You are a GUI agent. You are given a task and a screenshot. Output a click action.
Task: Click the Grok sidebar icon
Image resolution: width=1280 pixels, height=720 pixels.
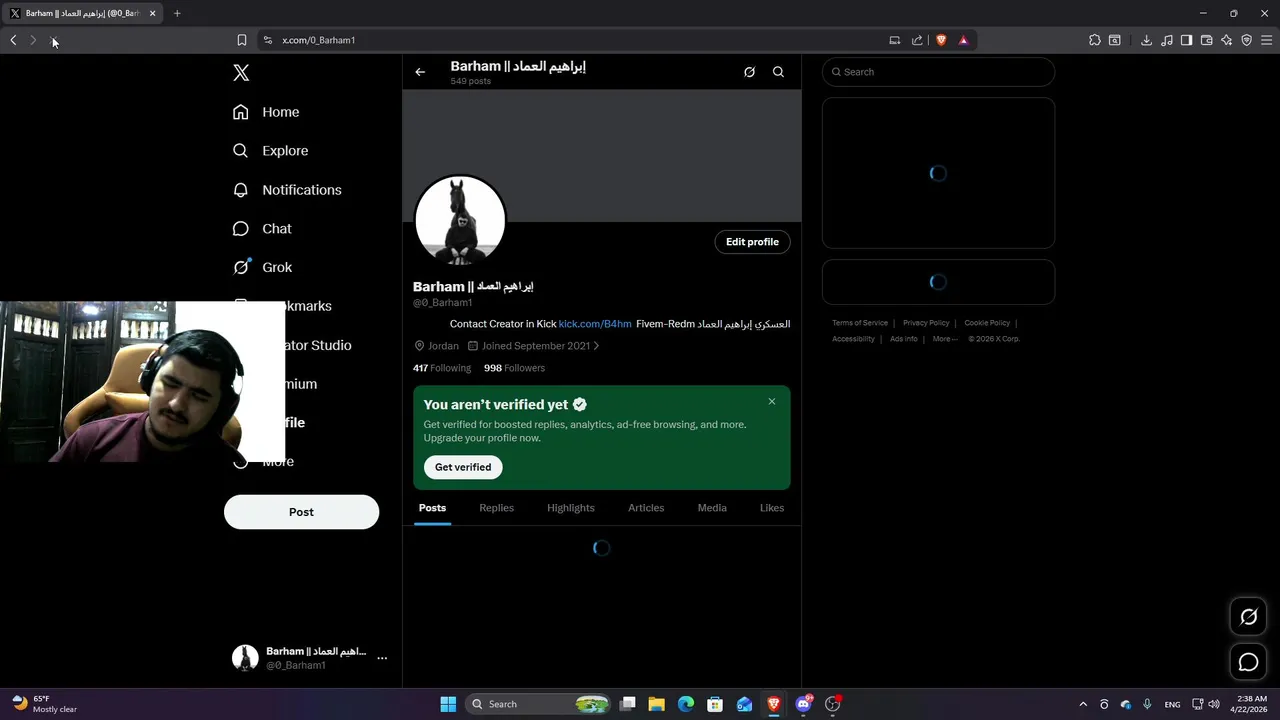(240, 267)
